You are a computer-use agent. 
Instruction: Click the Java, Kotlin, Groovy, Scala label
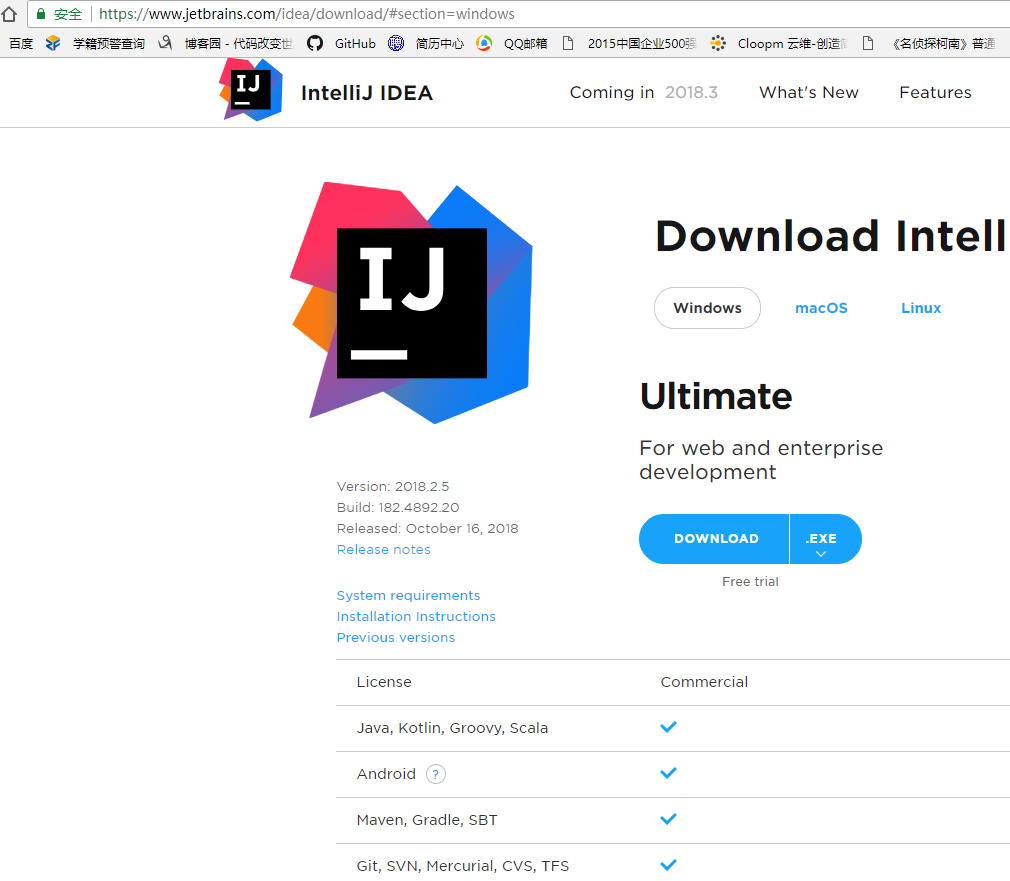[452, 728]
